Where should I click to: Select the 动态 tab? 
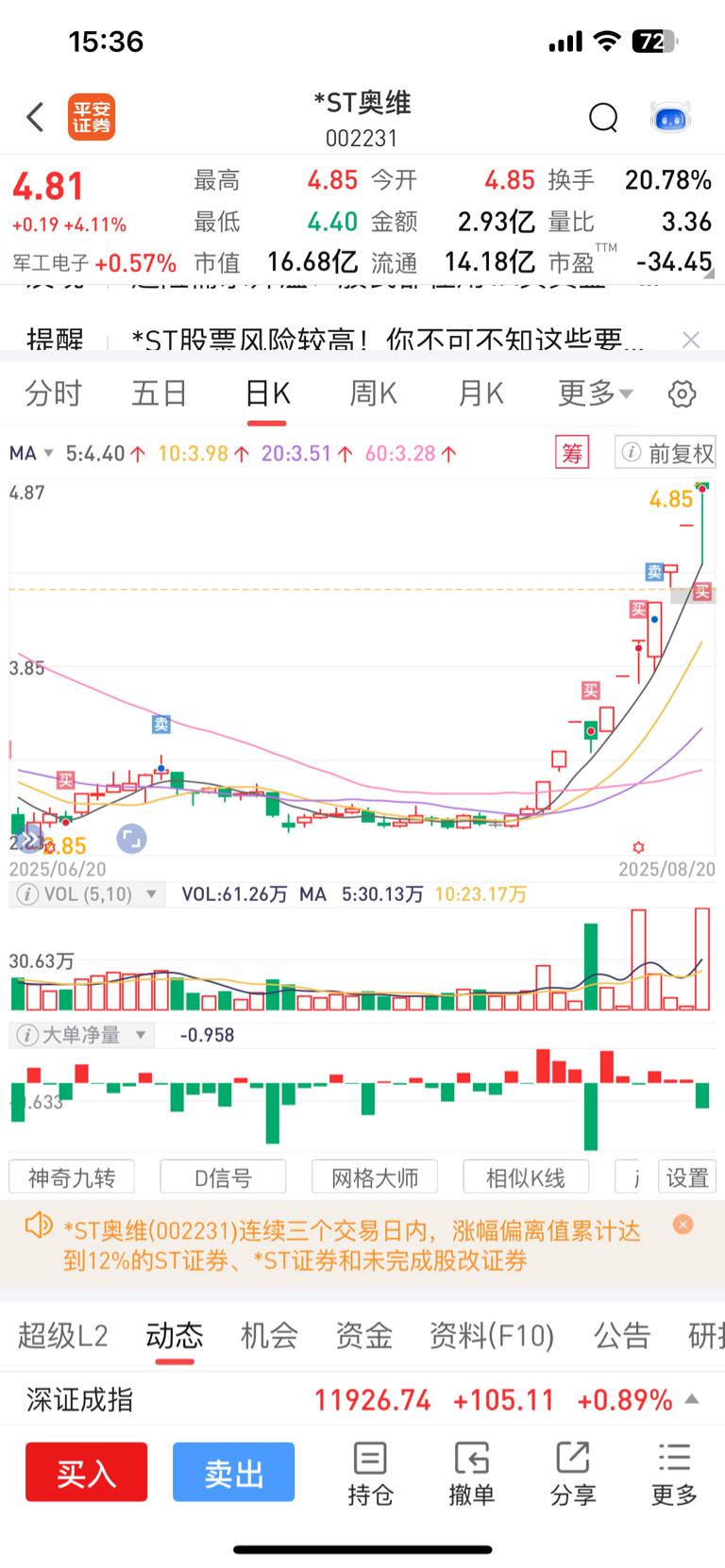coord(175,1335)
